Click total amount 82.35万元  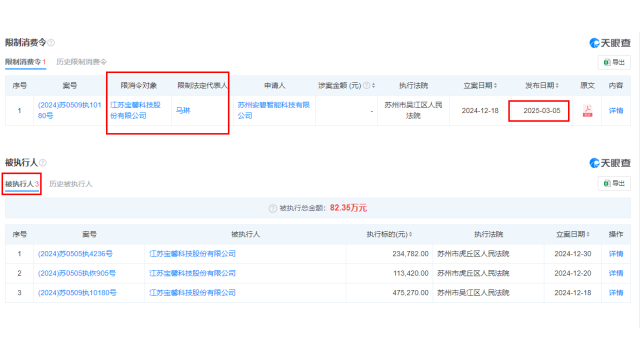coord(349,208)
